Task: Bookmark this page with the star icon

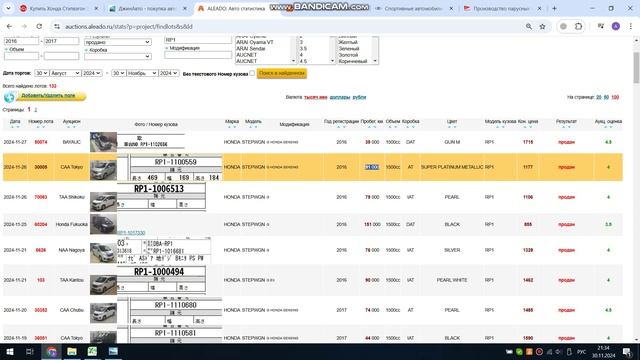Action: coord(542,27)
